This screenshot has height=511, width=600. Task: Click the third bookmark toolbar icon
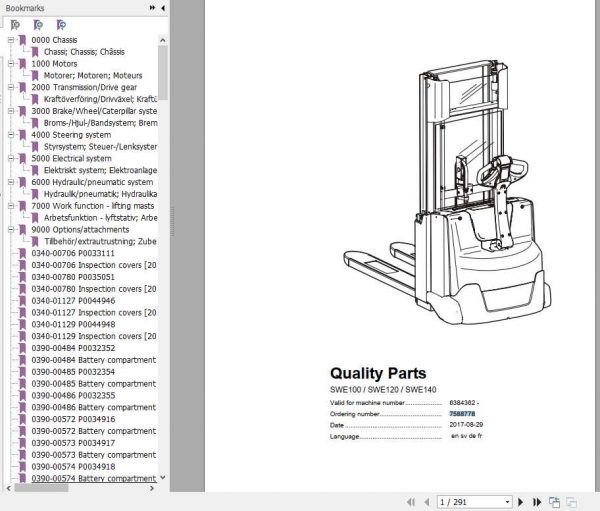coord(61,25)
